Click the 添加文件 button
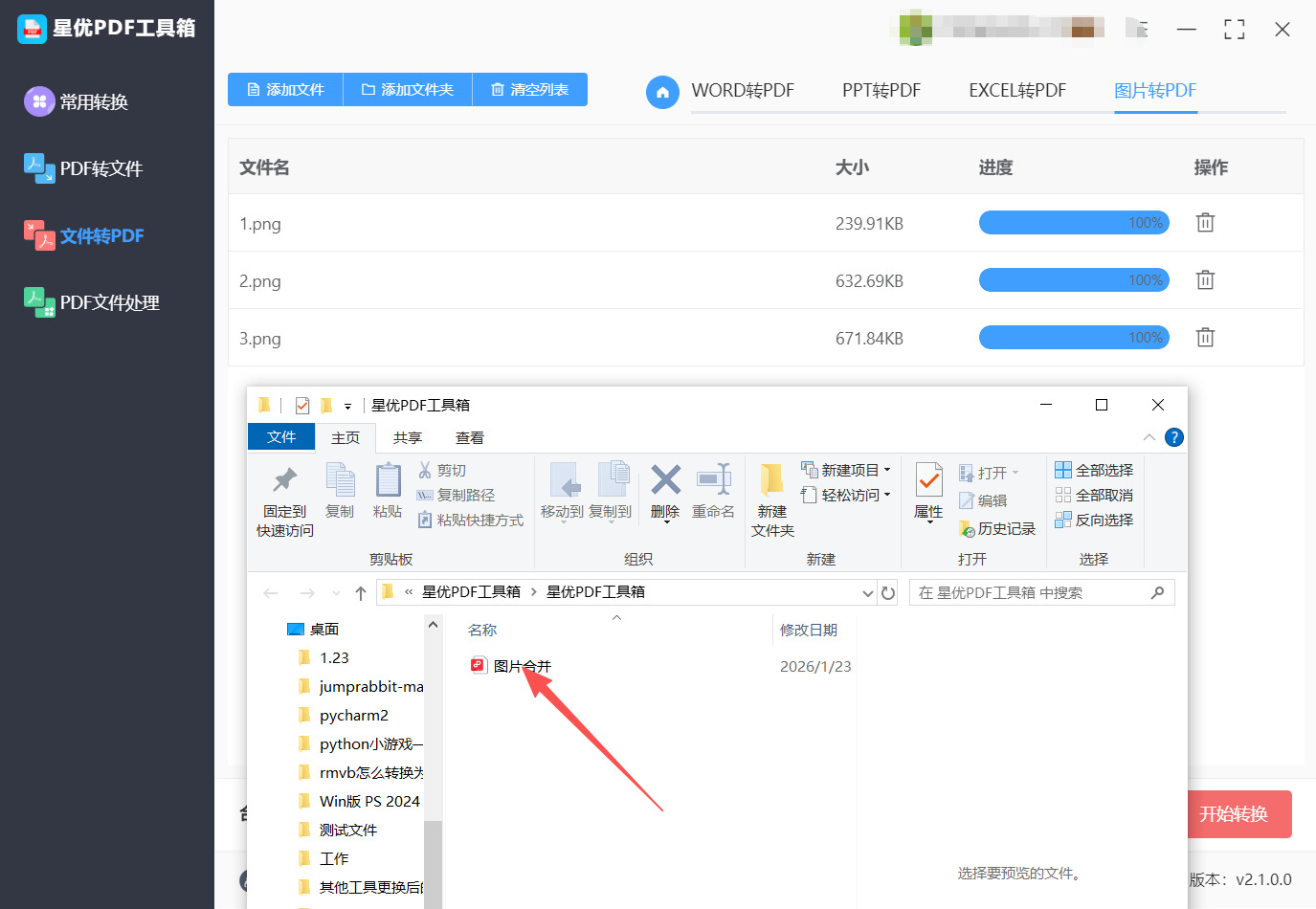Image resolution: width=1316 pixels, height=909 pixels. click(285, 90)
